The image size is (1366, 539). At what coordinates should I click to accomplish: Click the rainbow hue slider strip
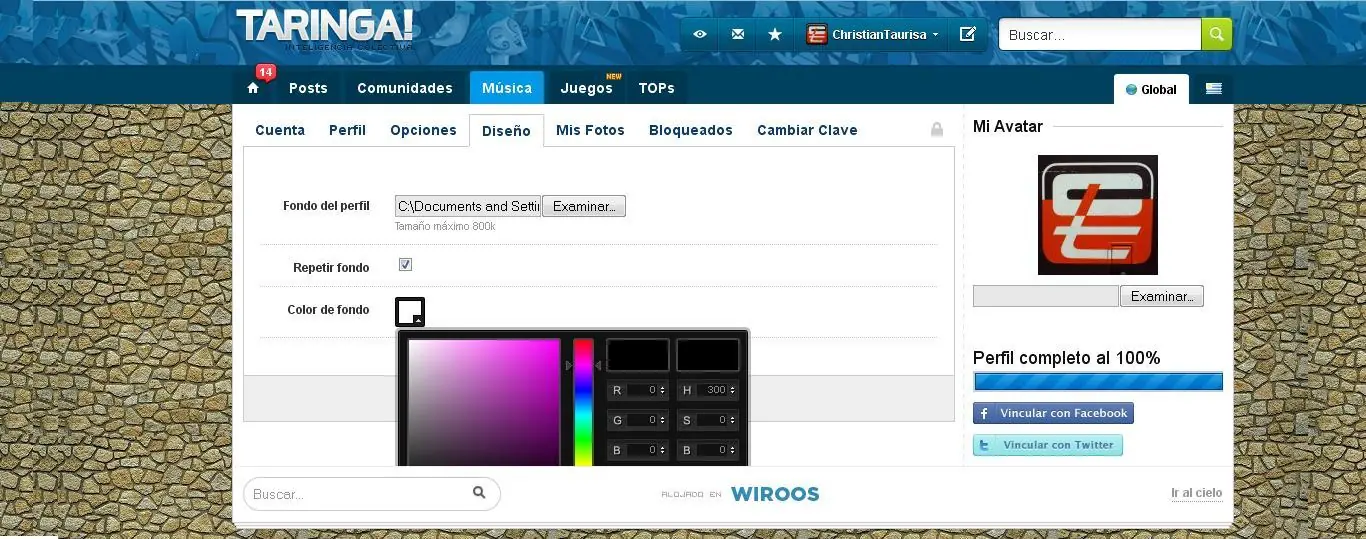tap(583, 402)
